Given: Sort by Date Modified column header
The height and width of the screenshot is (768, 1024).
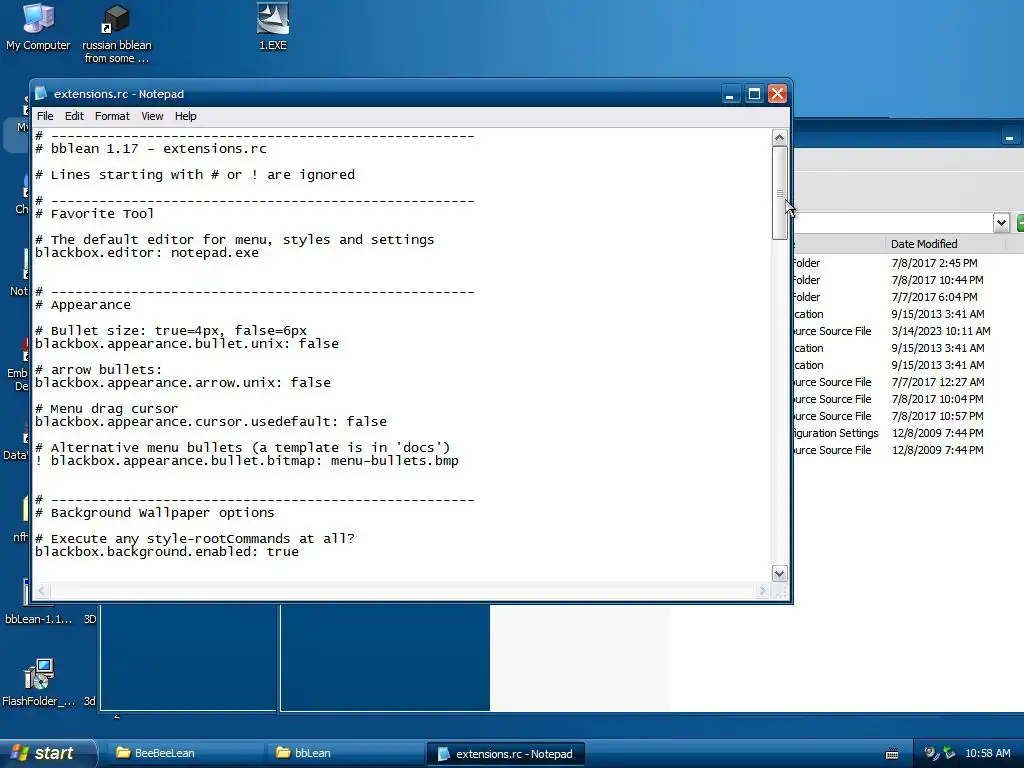Looking at the screenshot, I should (944, 244).
